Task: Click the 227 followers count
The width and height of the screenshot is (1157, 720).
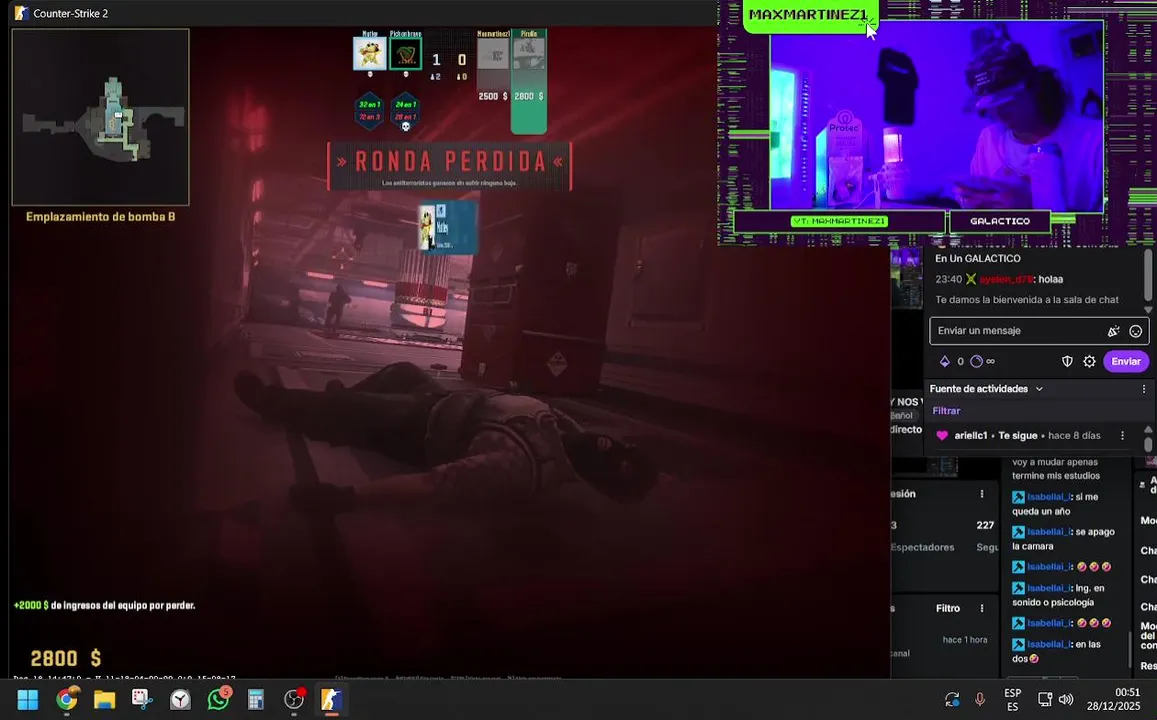Action: (x=985, y=525)
